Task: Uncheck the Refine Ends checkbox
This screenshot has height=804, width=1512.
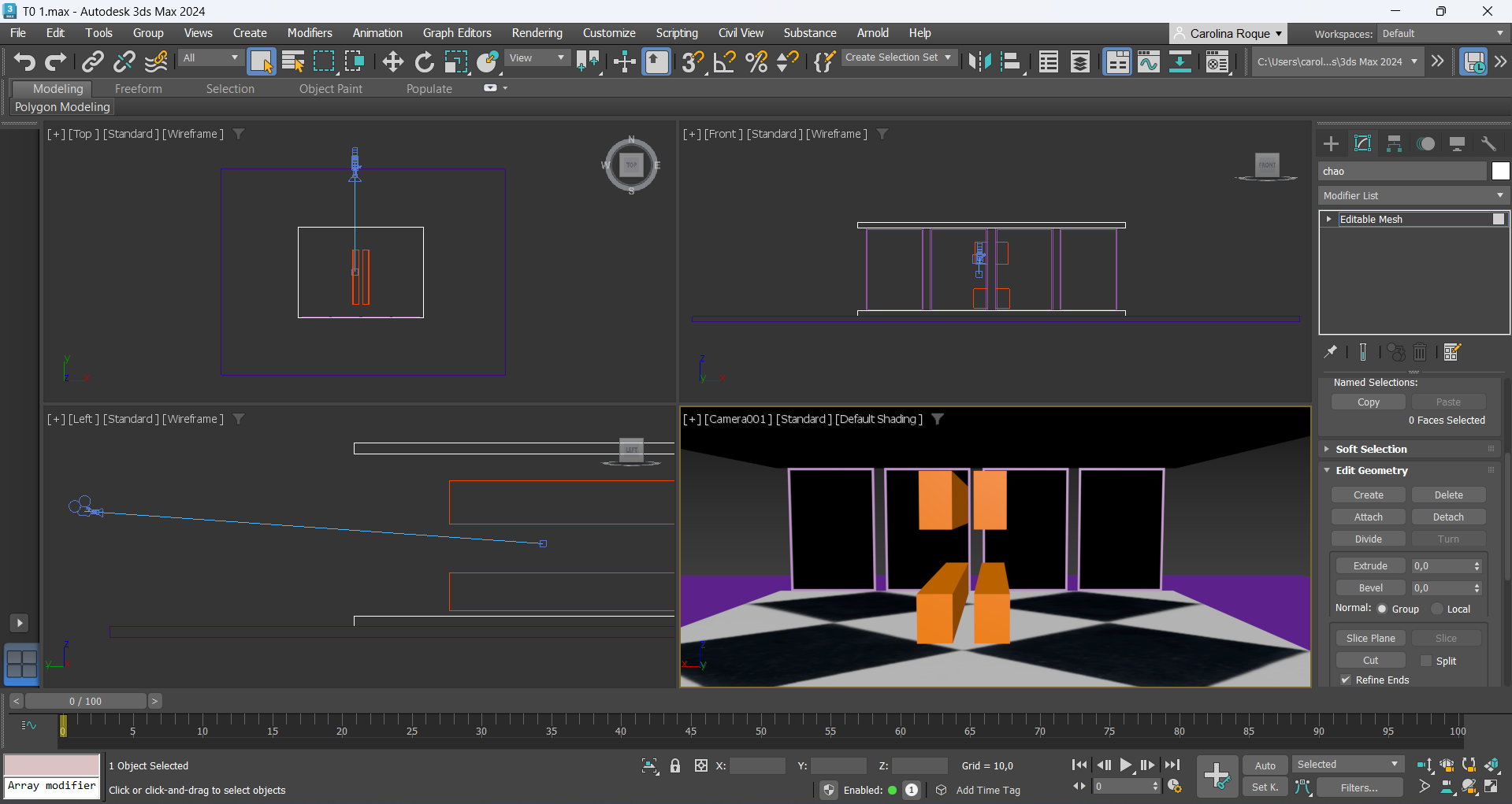Action: pyautogui.click(x=1346, y=680)
